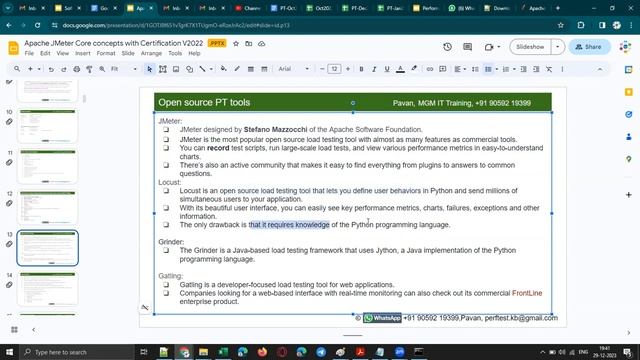Open more toolbar options three dots
Viewport: 640px width, 360px height.
(562, 69)
